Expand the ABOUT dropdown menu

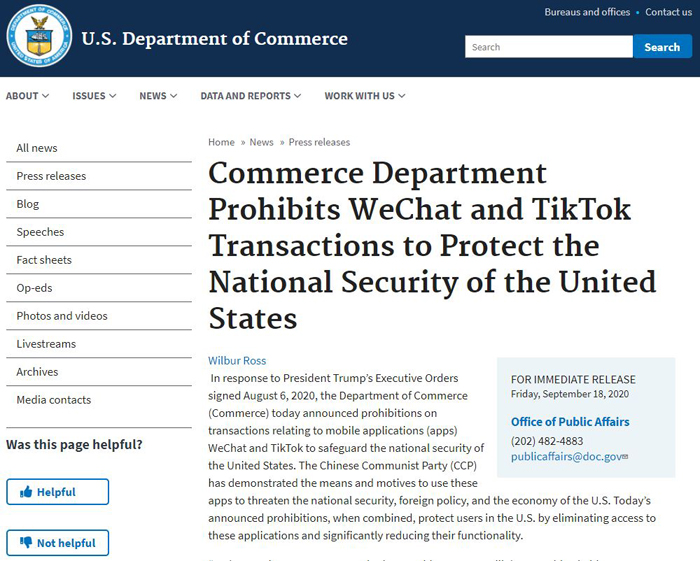27,96
